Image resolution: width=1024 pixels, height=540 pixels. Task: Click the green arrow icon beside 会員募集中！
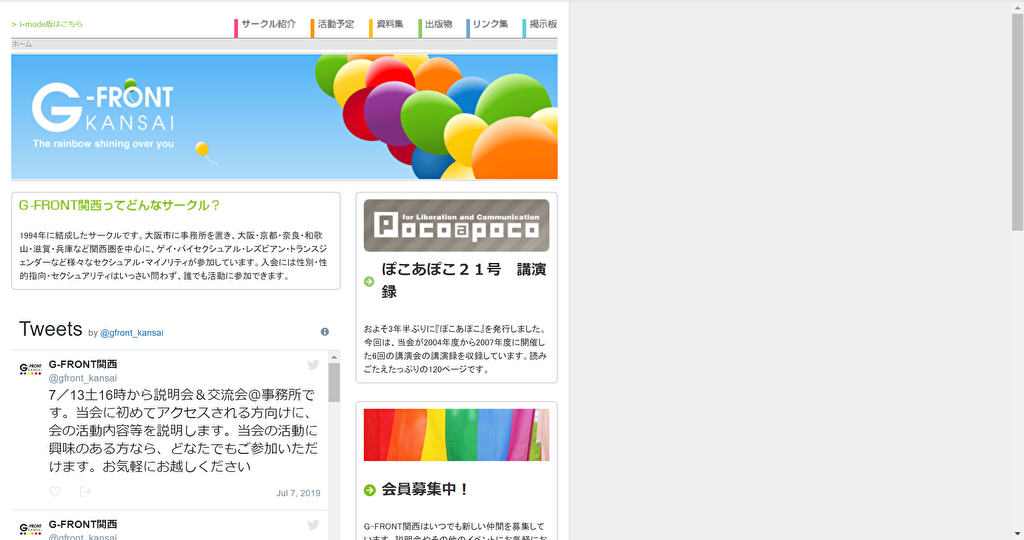pos(370,490)
